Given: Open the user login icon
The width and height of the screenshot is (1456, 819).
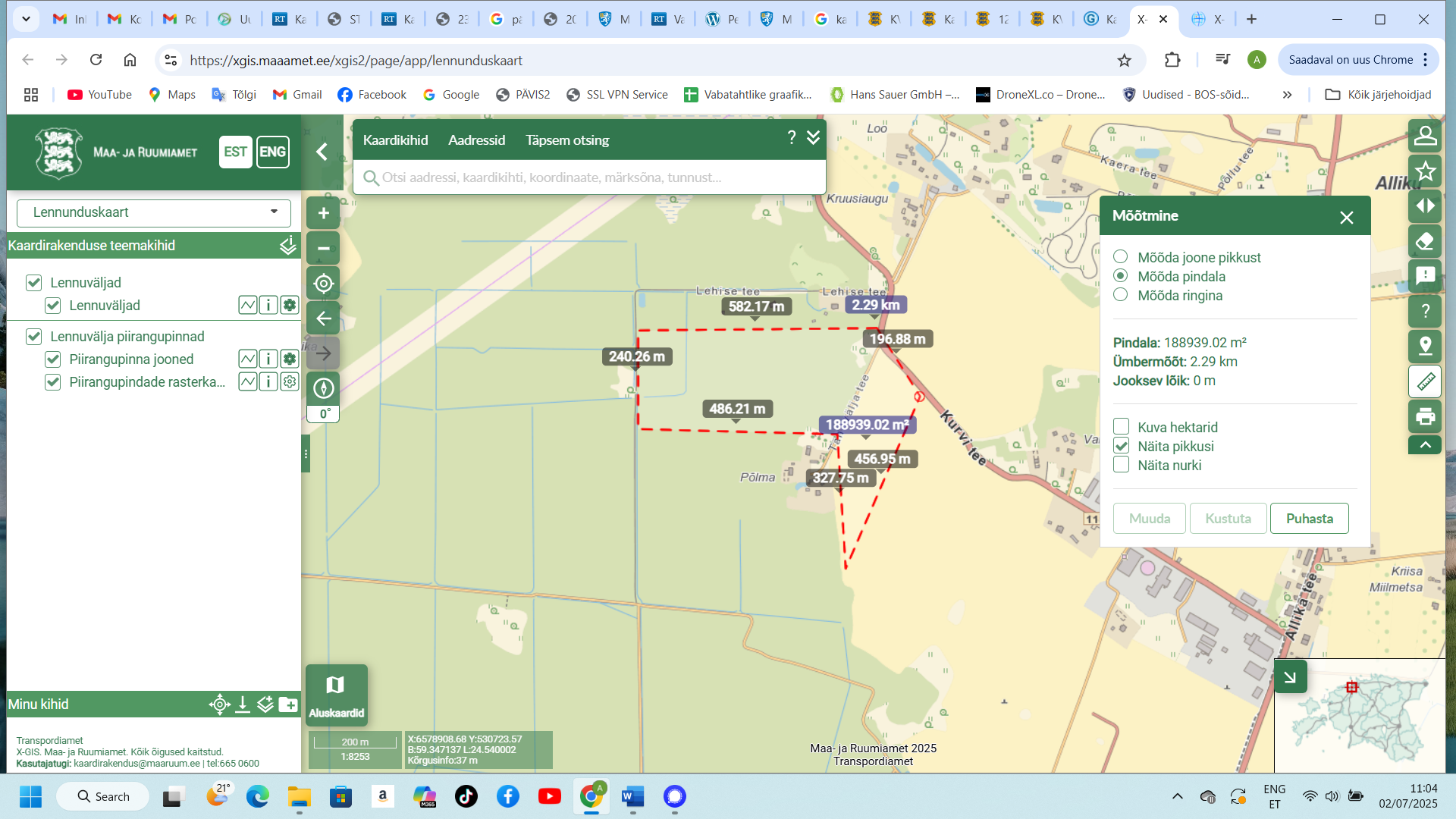Looking at the screenshot, I should coord(1425,136).
